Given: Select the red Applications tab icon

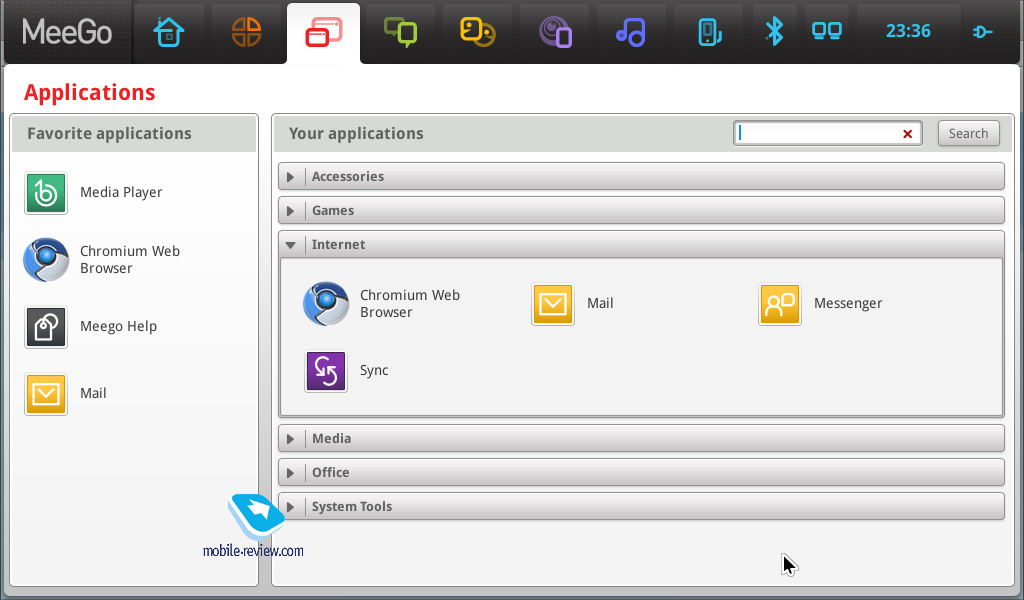Looking at the screenshot, I should [323, 32].
